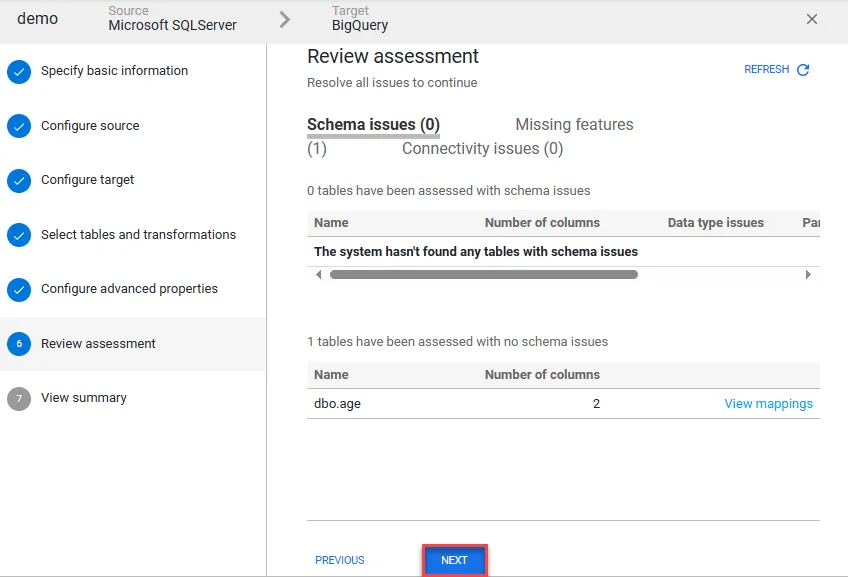Click the REFRESH link
The height and width of the screenshot is (577, 848).
(766, 69)
